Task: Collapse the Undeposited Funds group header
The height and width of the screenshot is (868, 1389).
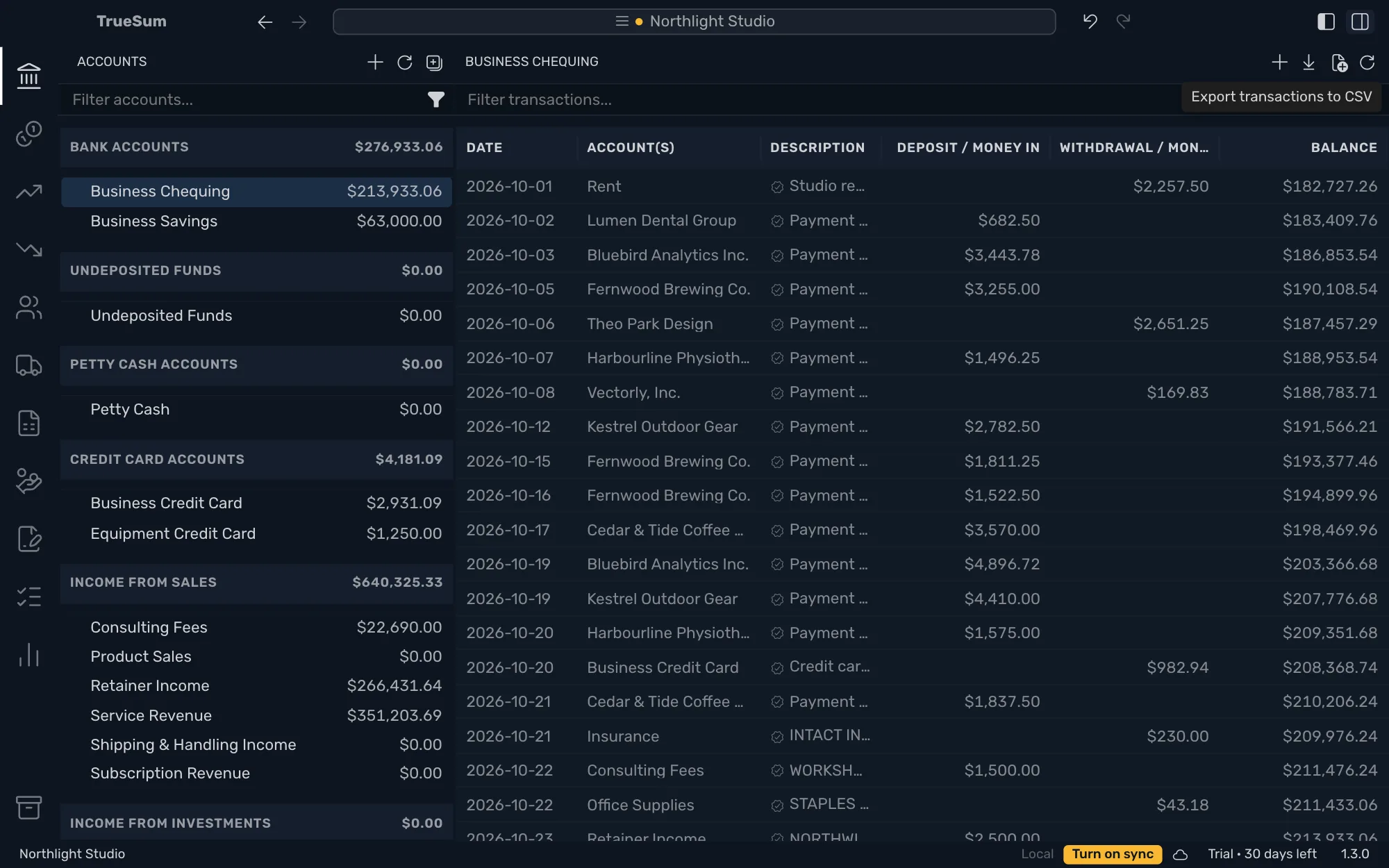Action: (x=256, y=271)
